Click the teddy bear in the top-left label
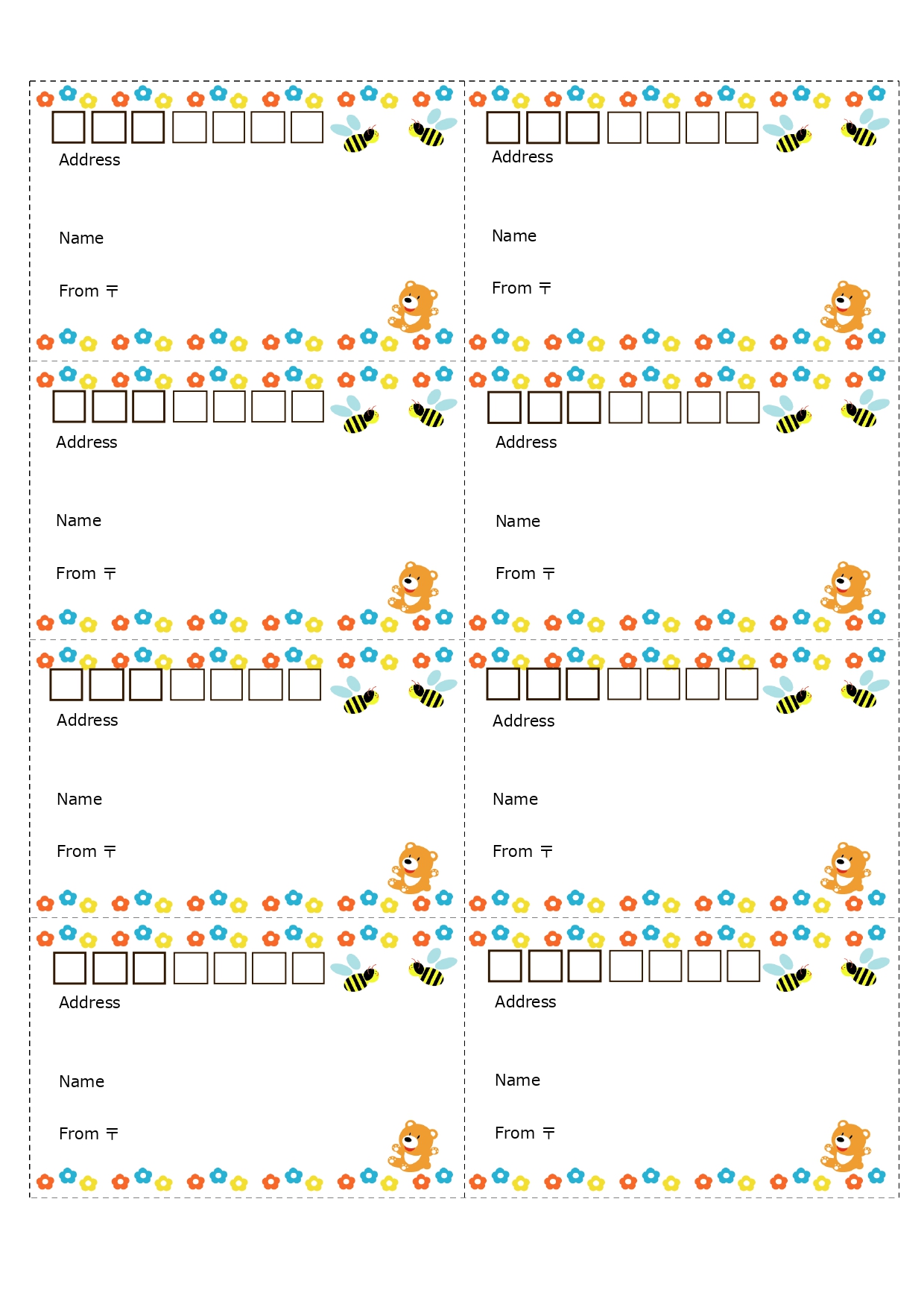Image resolution: width=924 pixels, height=1307 pixels. click(x=413, y=307)
